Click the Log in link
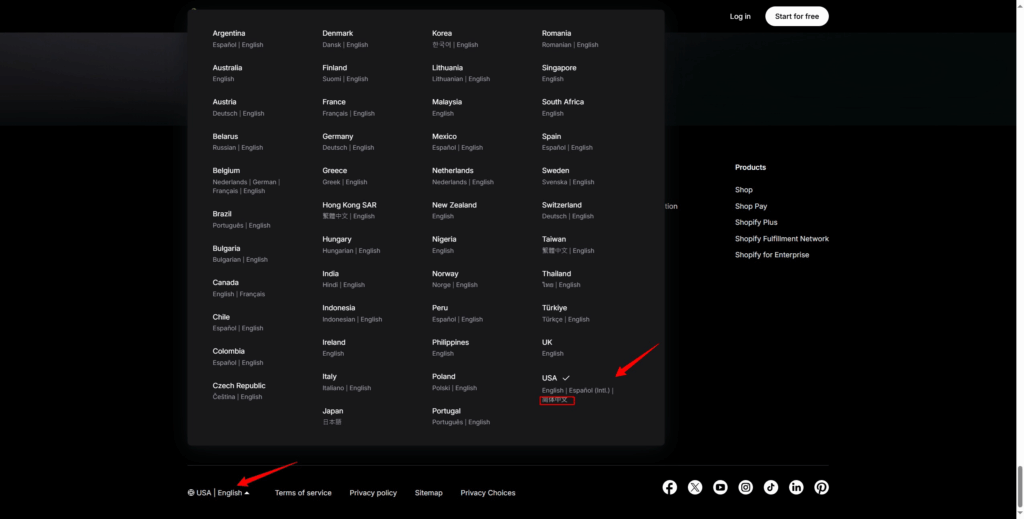The height and width of the screenshot is (519, 1024). point(740,16)
